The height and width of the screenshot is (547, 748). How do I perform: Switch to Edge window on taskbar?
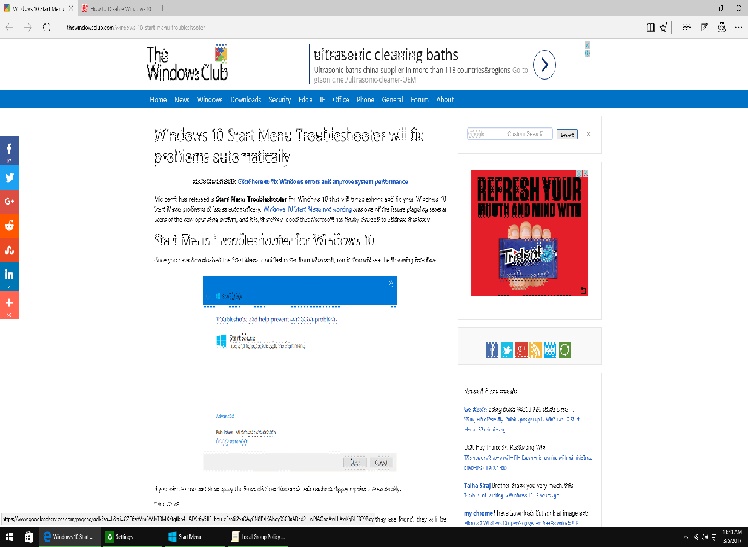(x=70, y=537)
